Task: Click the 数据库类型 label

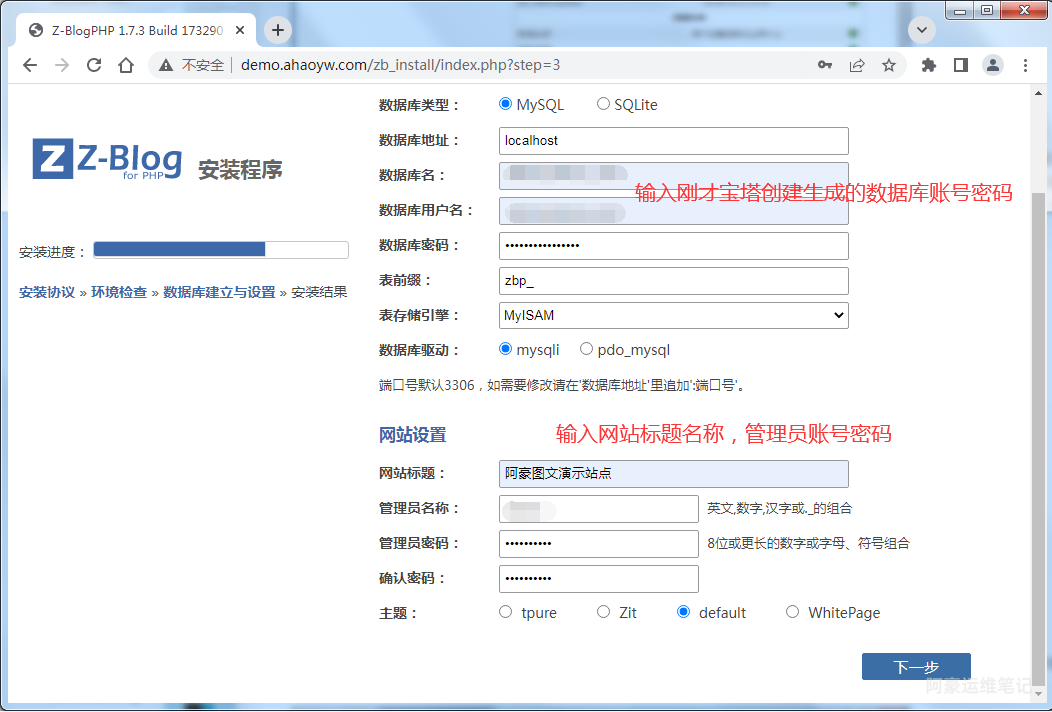Action: click(419, 105)
